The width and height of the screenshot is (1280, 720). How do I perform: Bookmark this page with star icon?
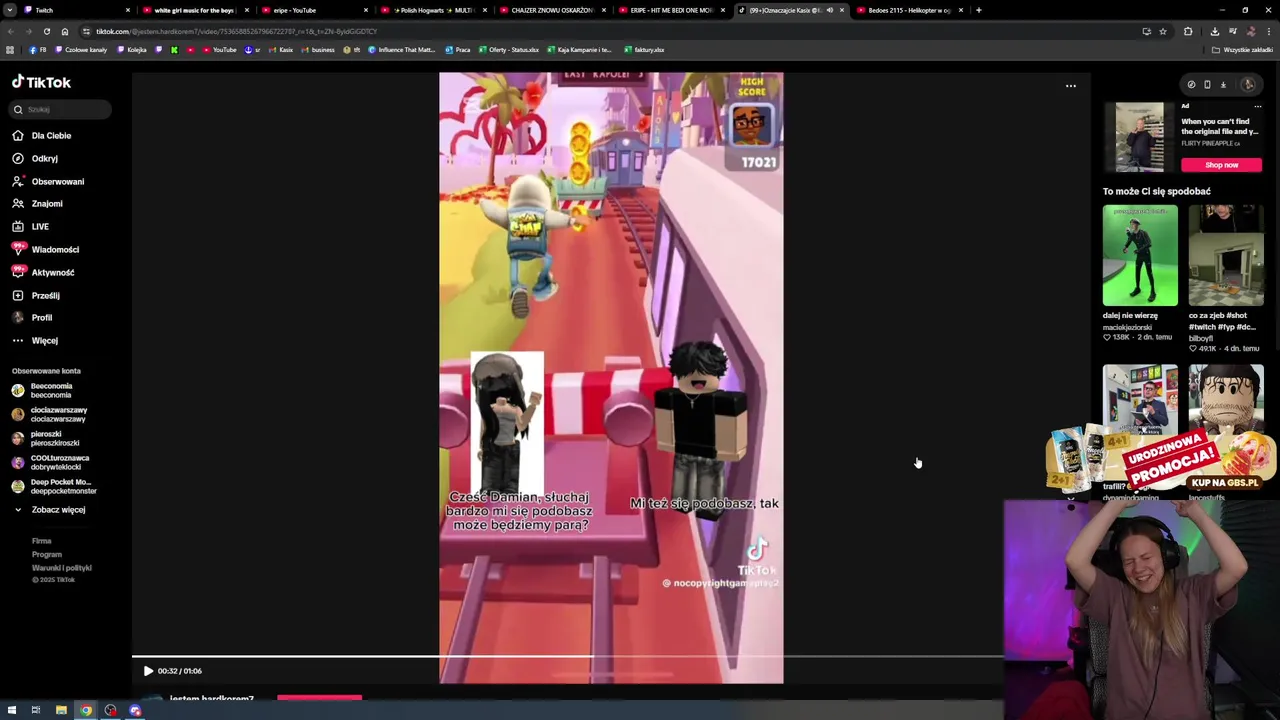pyautogui.click(x=1162, y=31)
